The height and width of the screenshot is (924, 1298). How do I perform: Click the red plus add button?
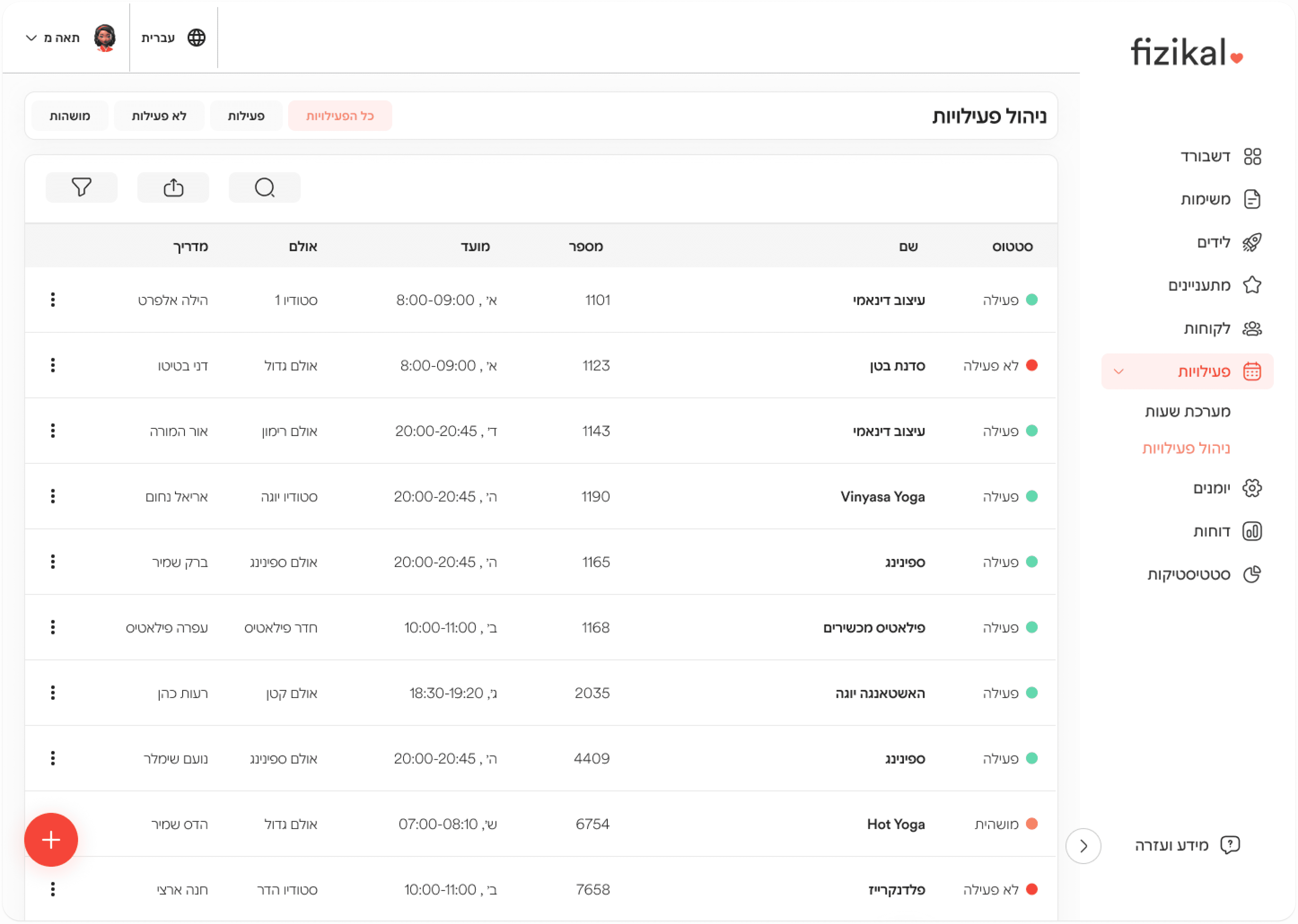[x=51, y=839]
